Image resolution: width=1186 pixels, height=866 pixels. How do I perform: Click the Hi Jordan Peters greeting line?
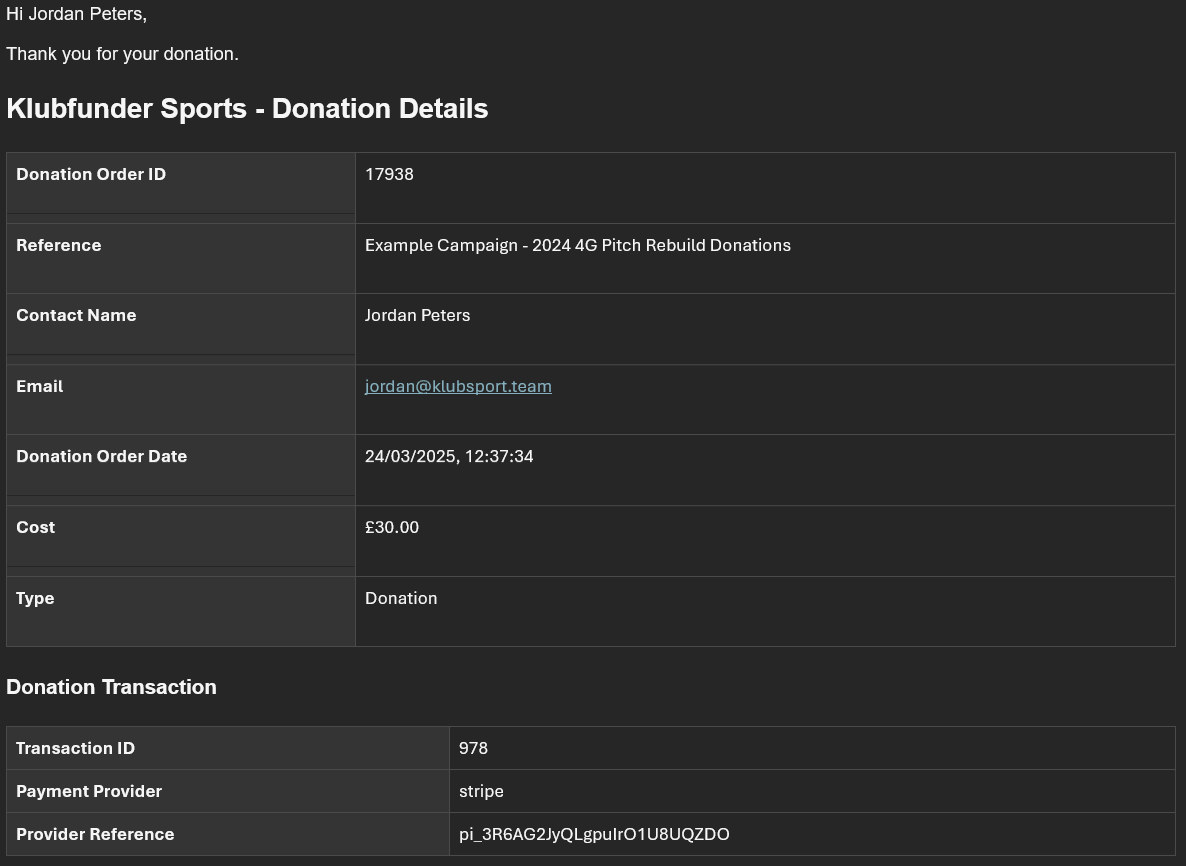[x=76, y=15]
